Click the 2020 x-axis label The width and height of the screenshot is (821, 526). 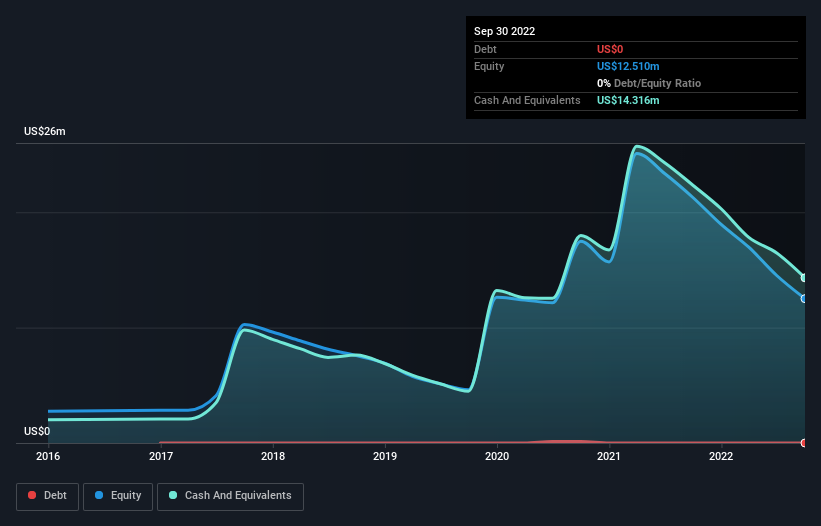pos(497,456)
